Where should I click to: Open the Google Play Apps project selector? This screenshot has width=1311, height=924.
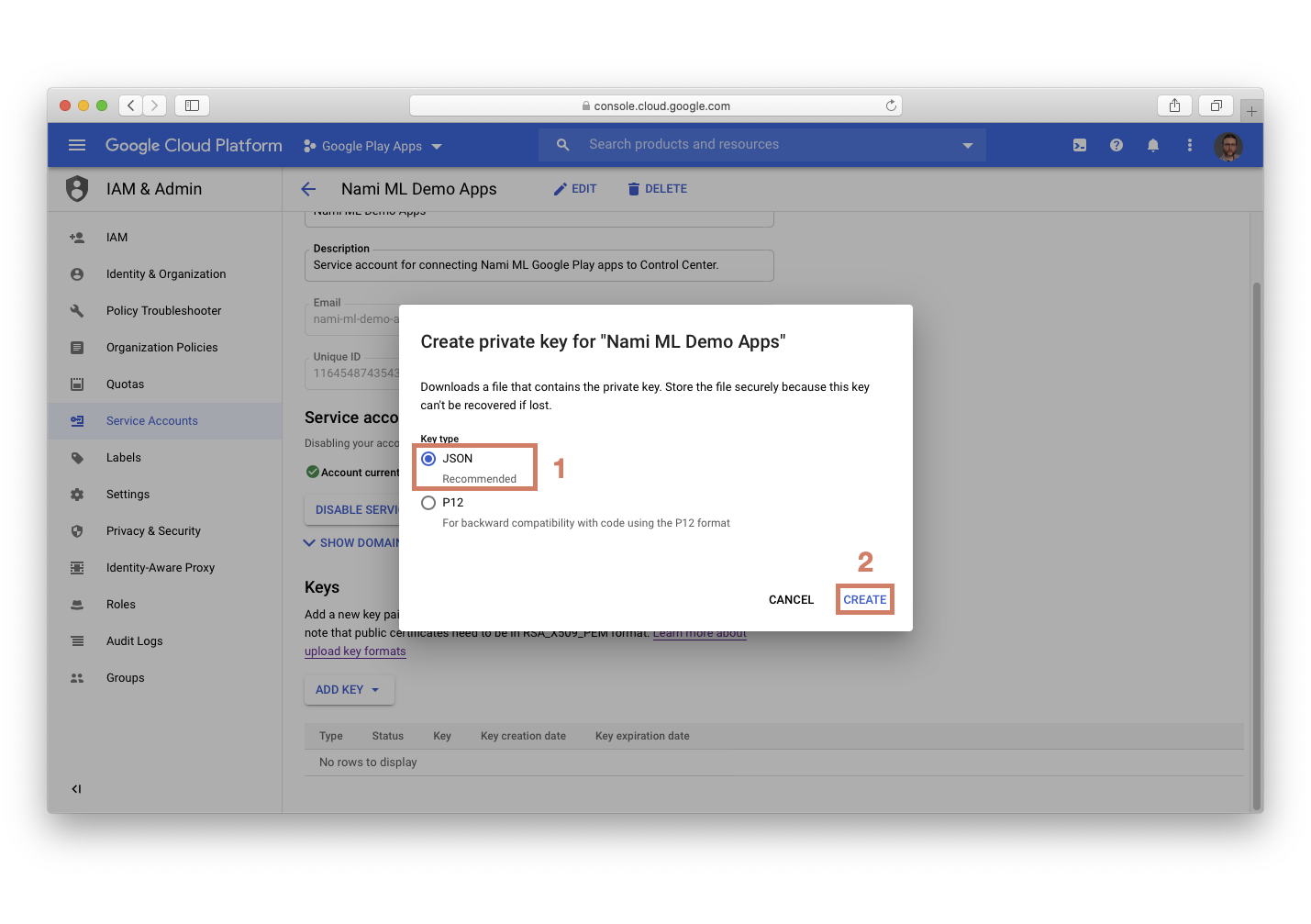(373, 146)
